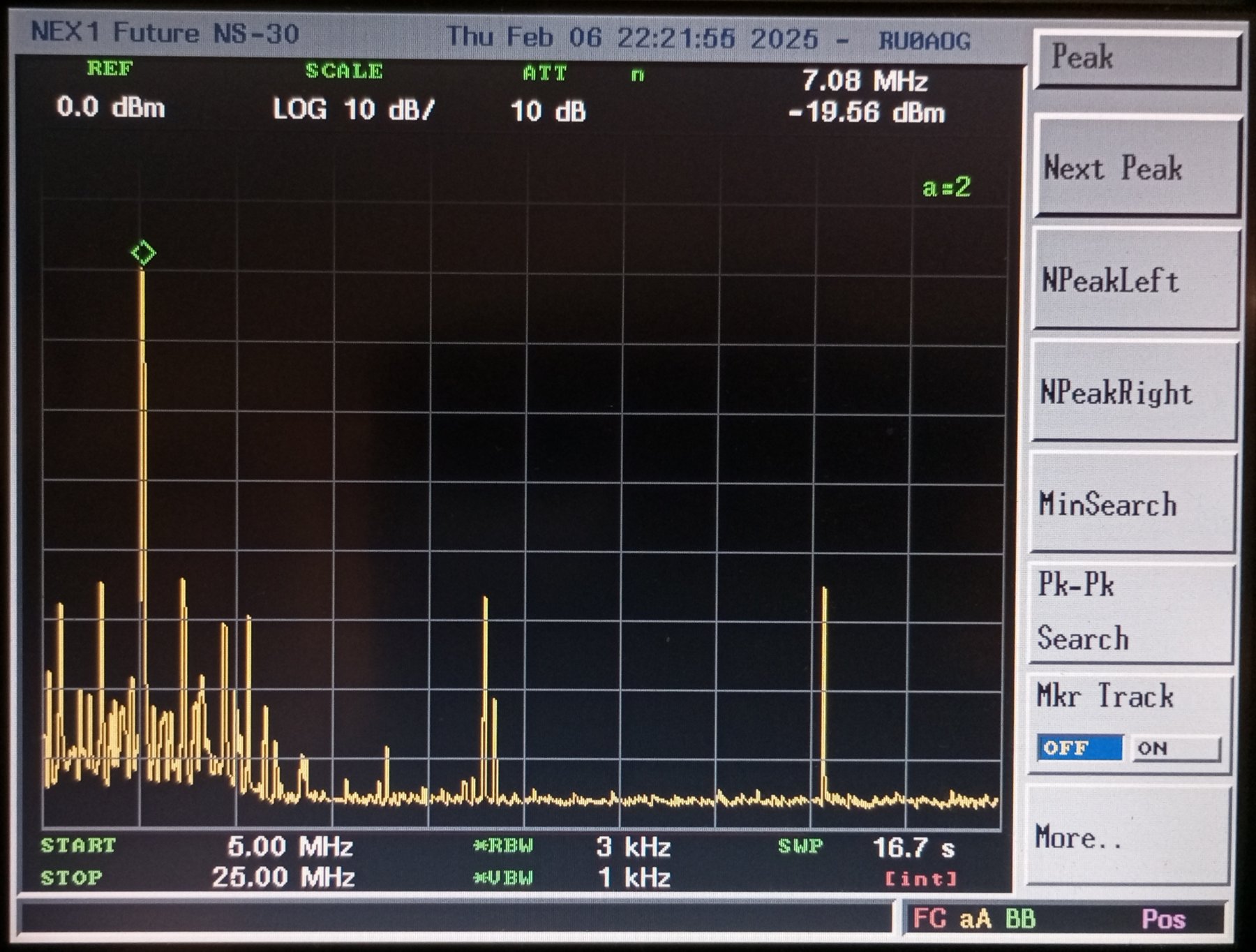Set Mkr Track to OFF
This screenshot has width=1256, height=952.
pyautogui.click(x=1079, y=748)
